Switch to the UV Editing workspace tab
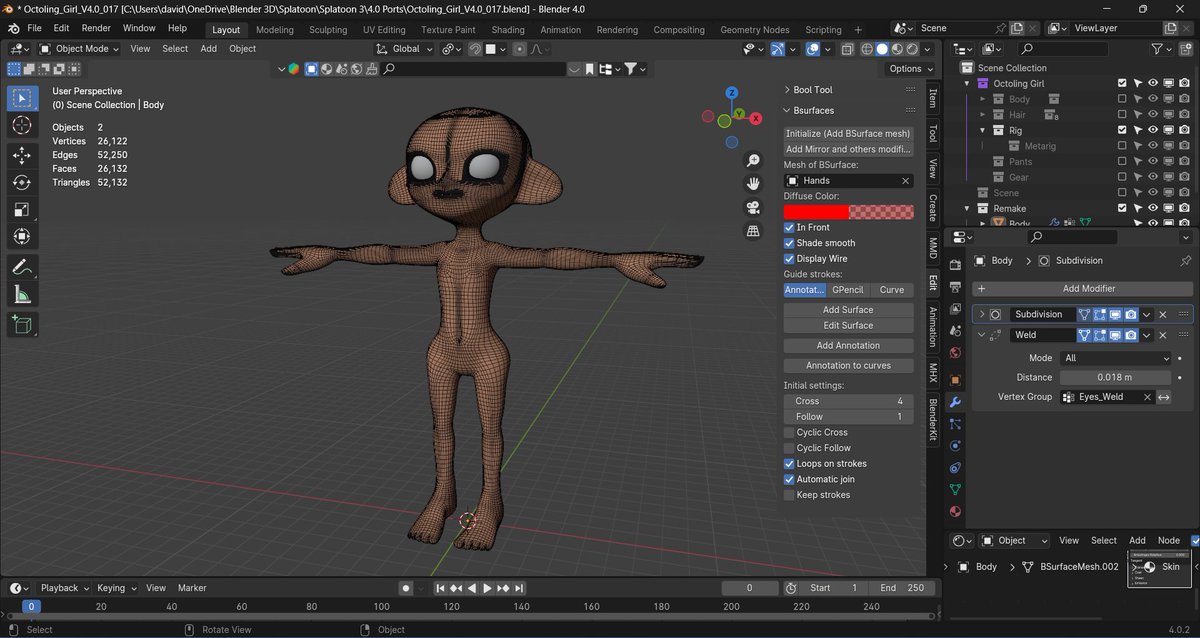 click(x=384, y=30)
